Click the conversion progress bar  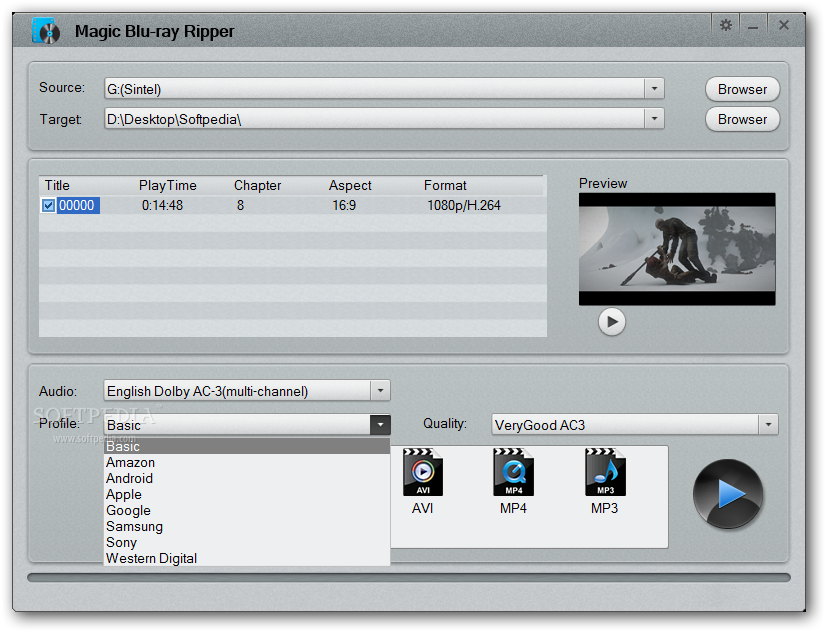409,577
